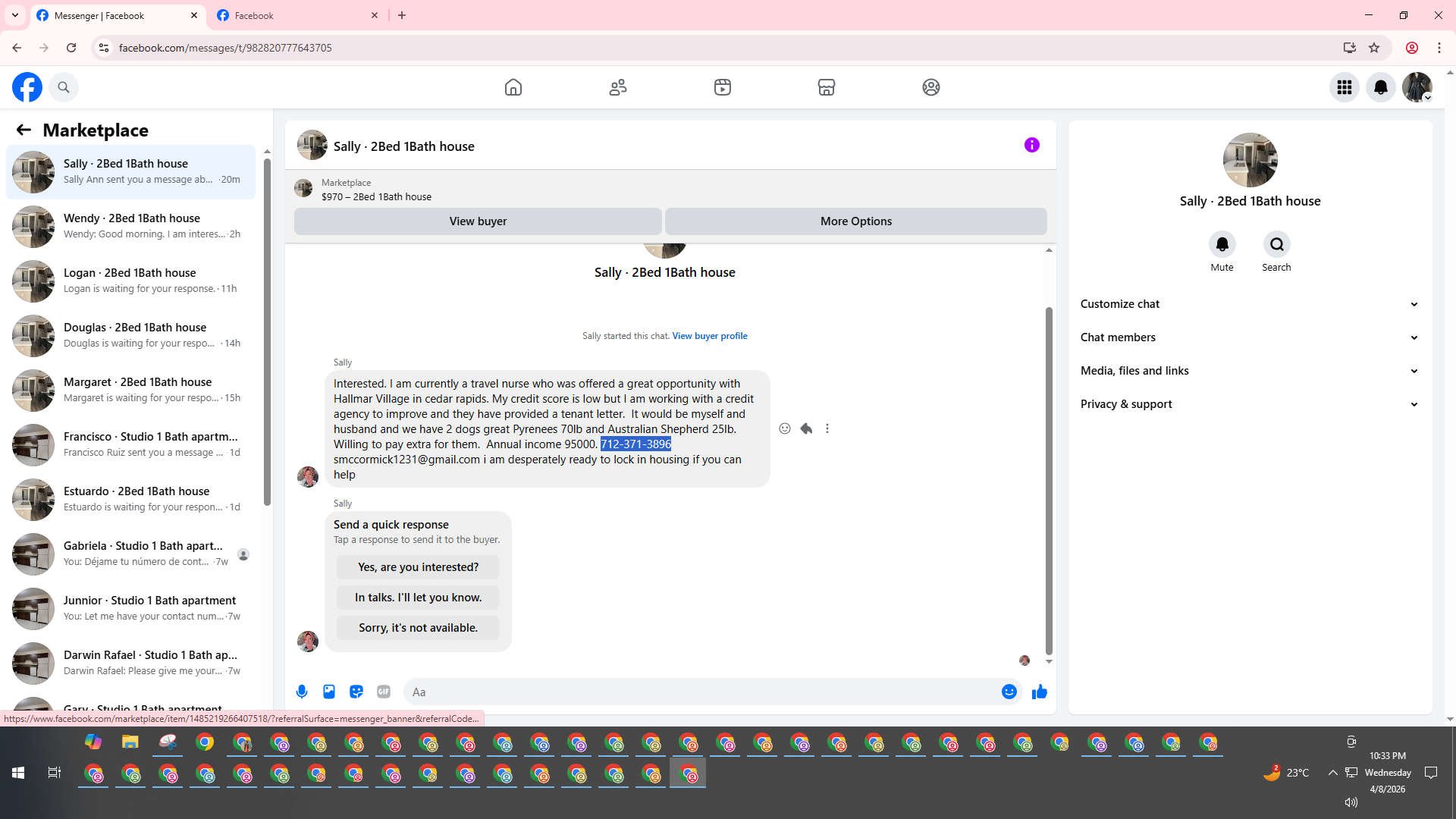The width and height of the screenshot is (1456, 819).
Task: Expand Media, files and links section
Action: point(1249,371)
